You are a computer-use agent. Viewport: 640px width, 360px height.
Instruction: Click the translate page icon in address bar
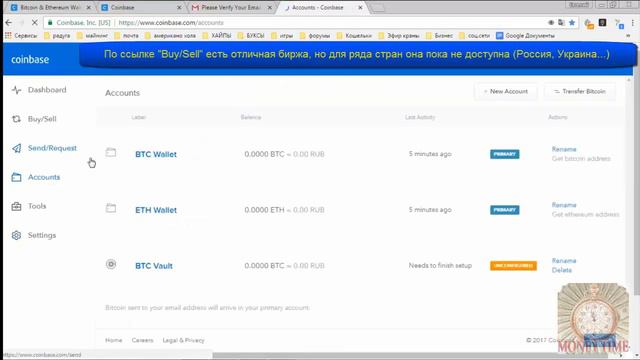coord(562,22)
